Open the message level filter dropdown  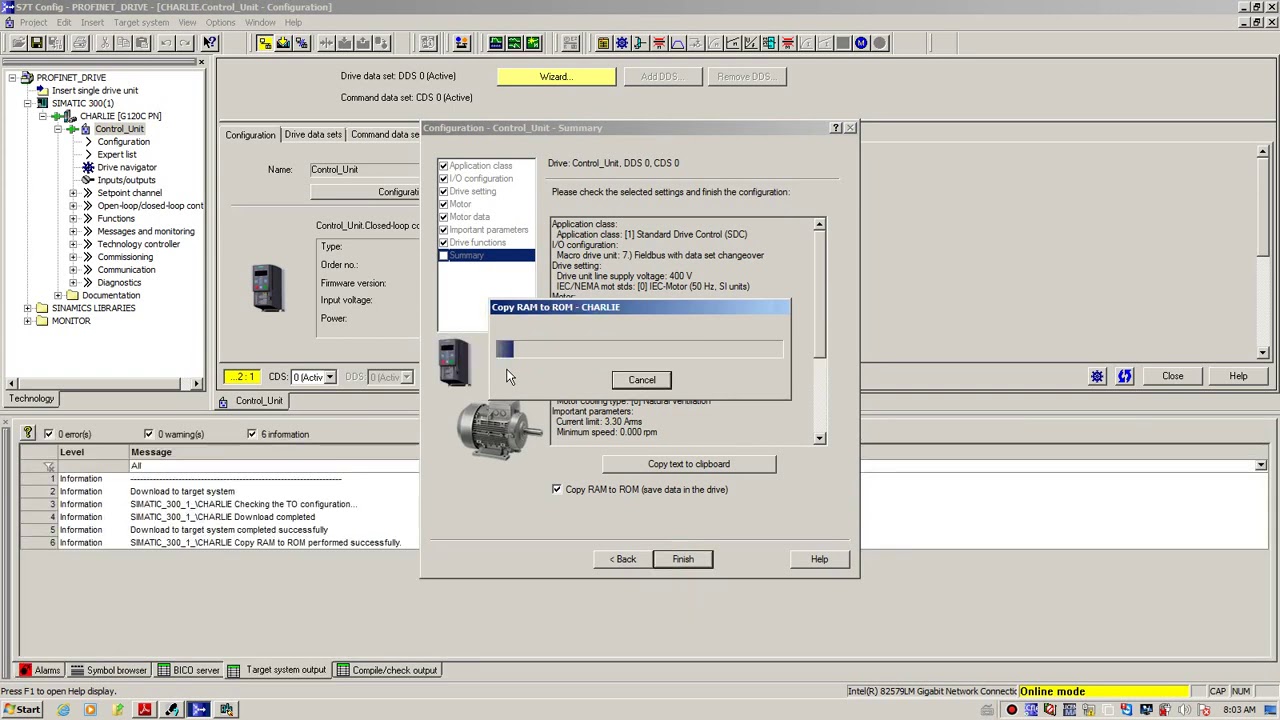click(1260, 466)
